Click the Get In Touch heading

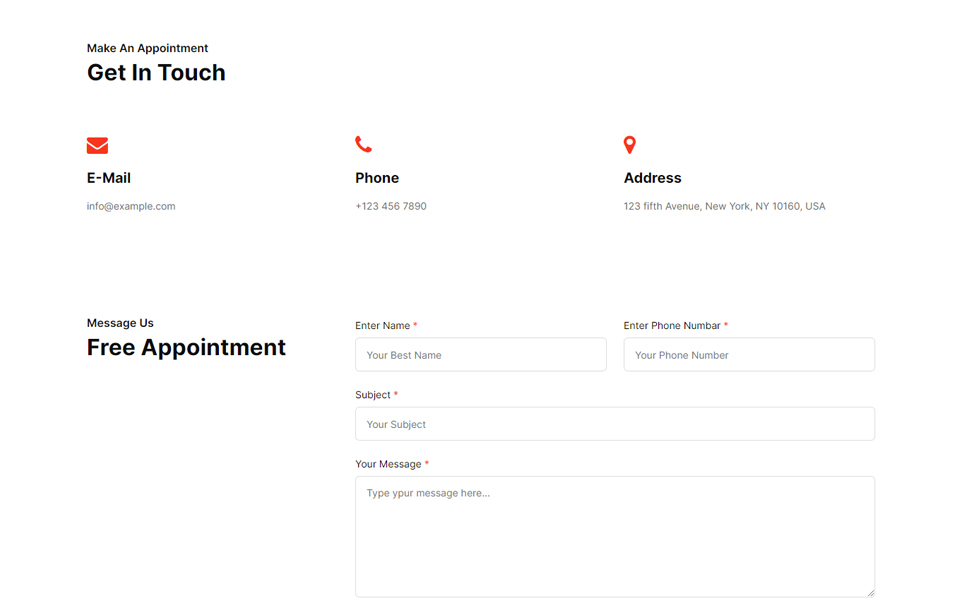156,73
